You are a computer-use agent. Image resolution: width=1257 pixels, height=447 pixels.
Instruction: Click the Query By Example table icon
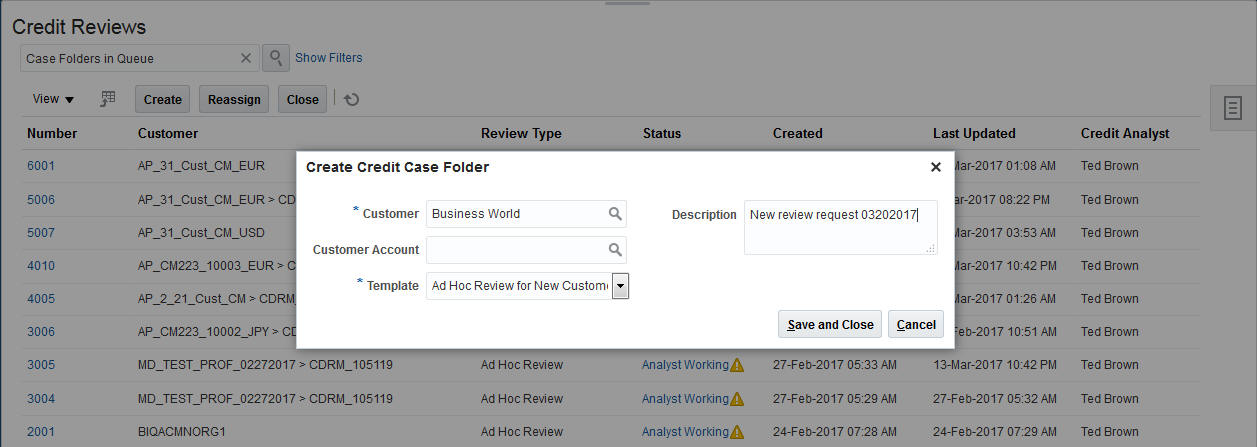click(x=109, y=98)
